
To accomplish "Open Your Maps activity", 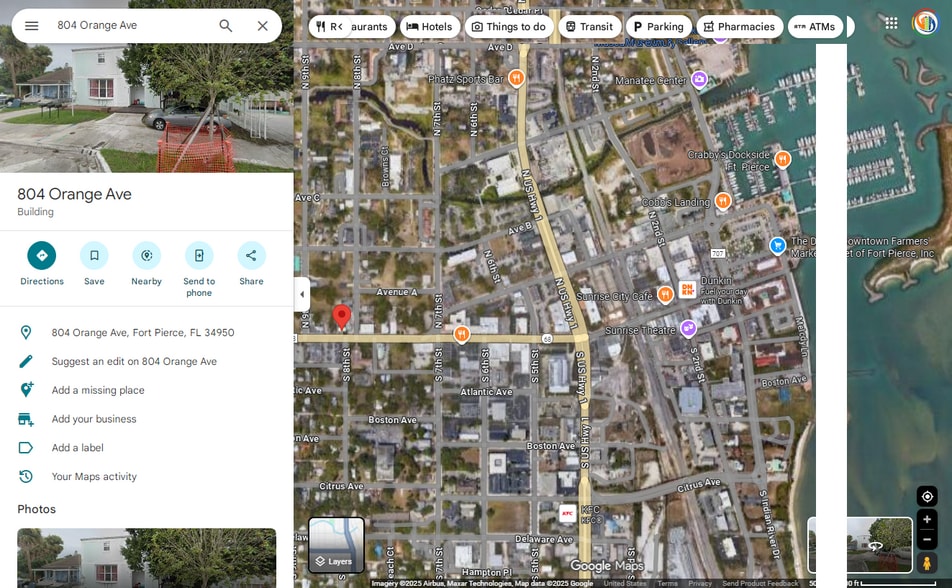I will click(94, 477).
